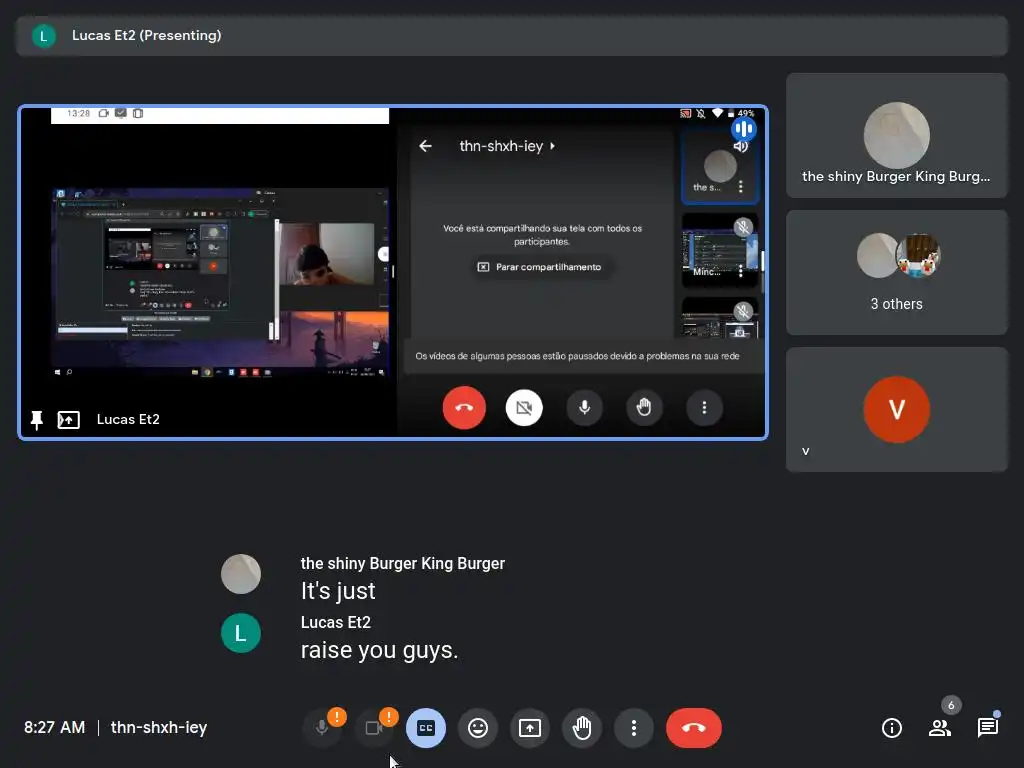Image resolution: width=1024 pixels, height=768 pixels.
Task: Click raise hand button in shared phone screen
Action: 644,408
